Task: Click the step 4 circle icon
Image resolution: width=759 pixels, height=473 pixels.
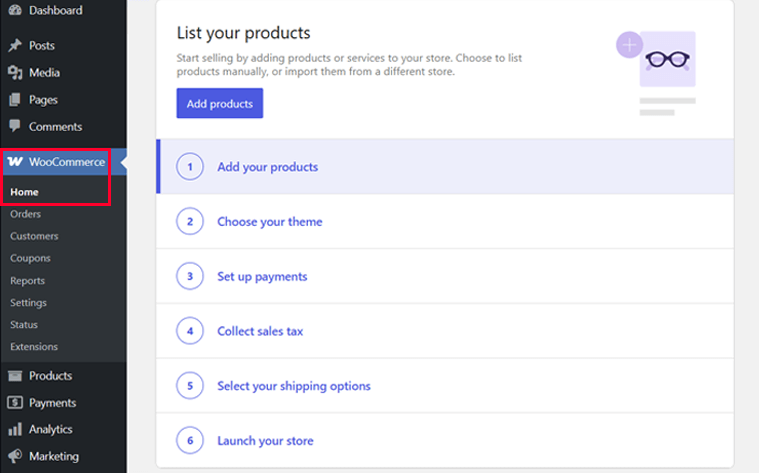Action: (190, 331)
